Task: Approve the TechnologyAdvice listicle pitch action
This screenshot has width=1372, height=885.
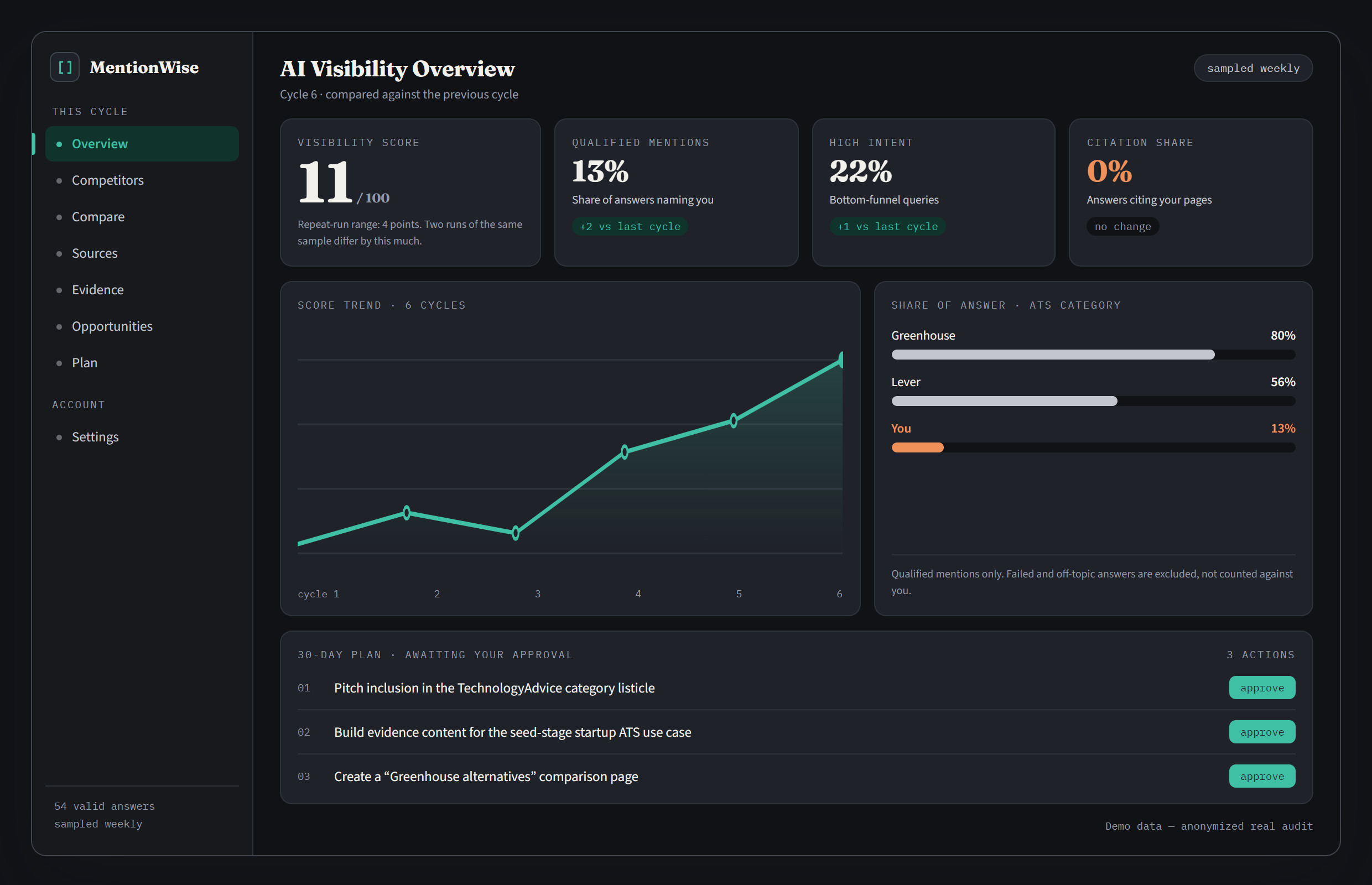Action: 1262,688
